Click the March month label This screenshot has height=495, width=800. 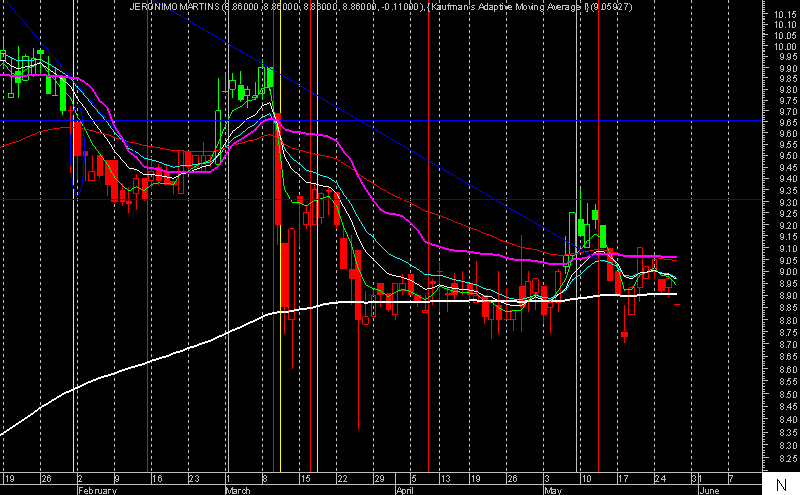pyautogui.click(x=238, y=490)
